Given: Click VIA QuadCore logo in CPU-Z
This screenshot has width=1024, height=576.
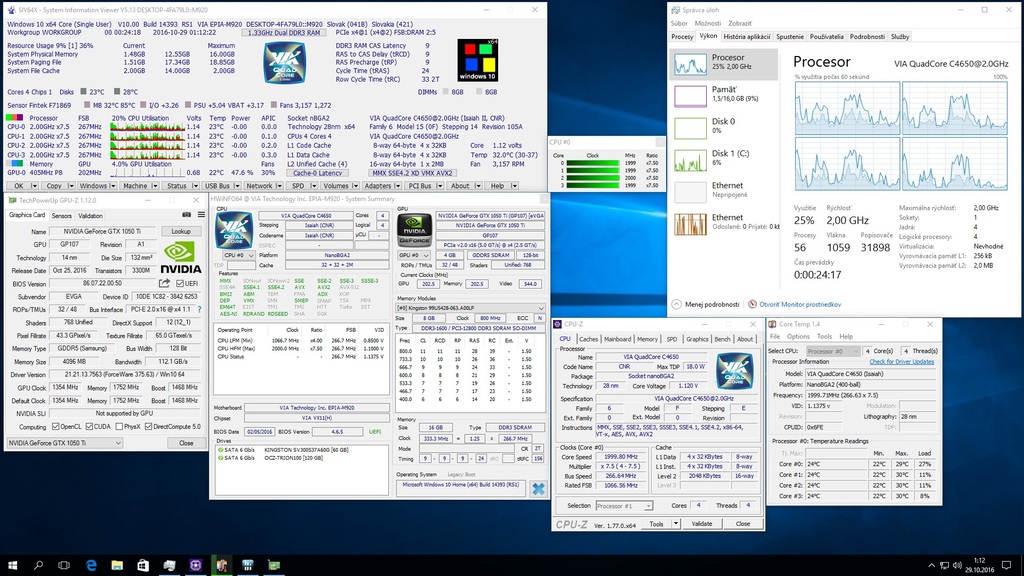Looking at the screenshot, I should (735, 371).
